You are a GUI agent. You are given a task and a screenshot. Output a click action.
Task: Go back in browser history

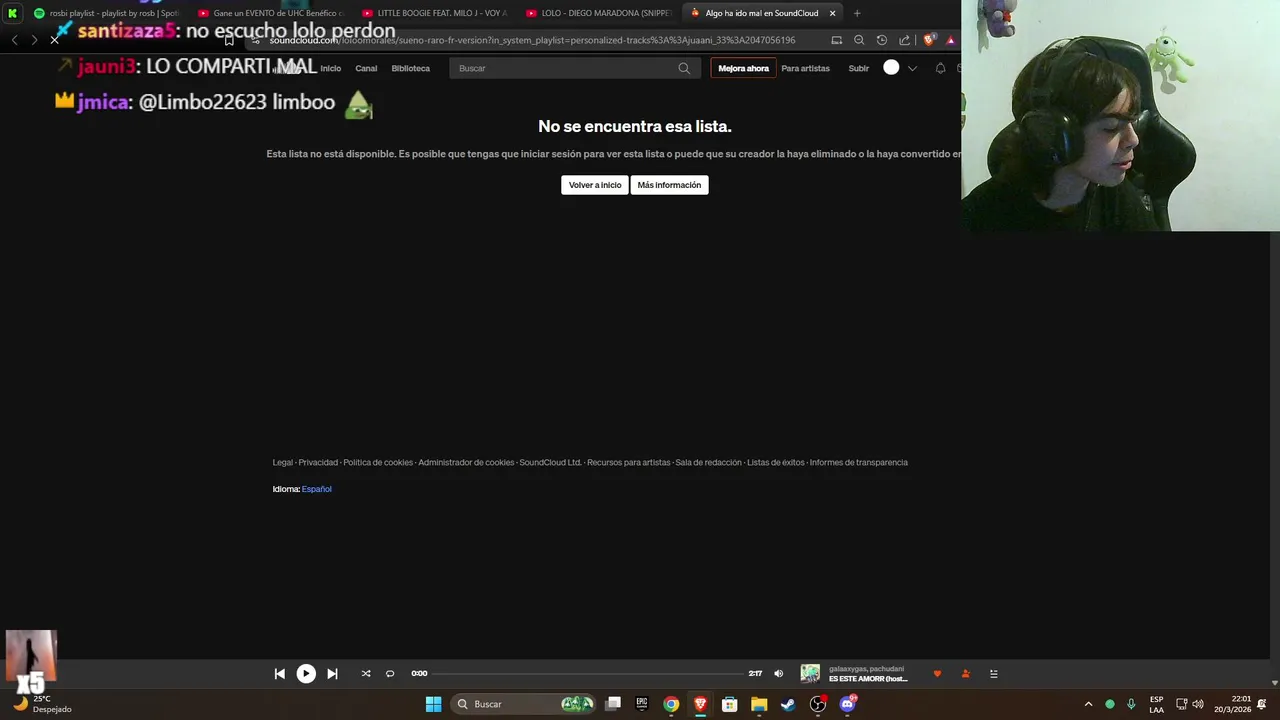coord(14,40)
